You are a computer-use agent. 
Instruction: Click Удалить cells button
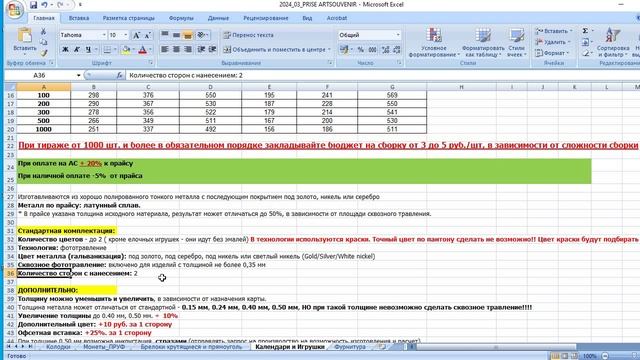[x=552, y=42]
